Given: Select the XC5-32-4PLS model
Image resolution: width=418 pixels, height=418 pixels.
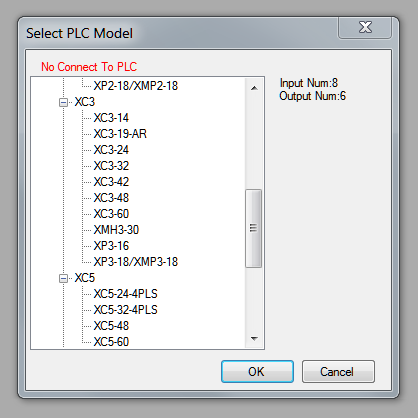Looking at the screenshot, I should coord(125,310).
